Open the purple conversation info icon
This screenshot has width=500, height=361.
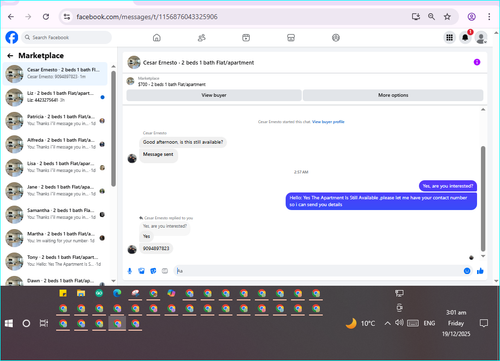[x=477, y=62]
